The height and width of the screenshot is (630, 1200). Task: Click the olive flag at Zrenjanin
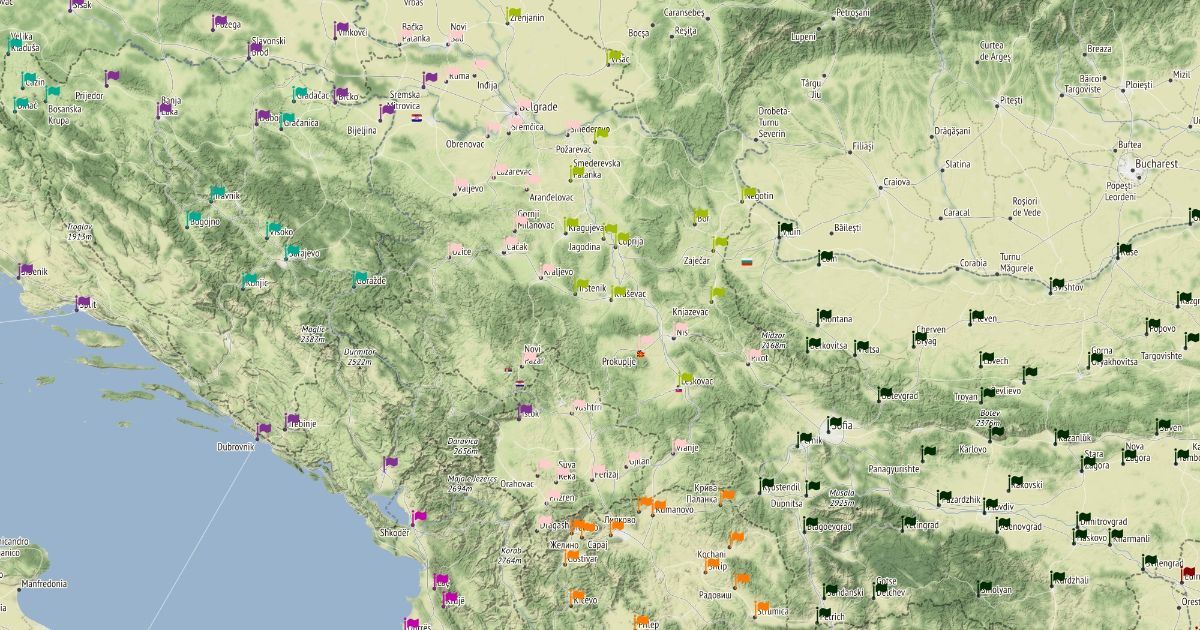pos(515,14)
